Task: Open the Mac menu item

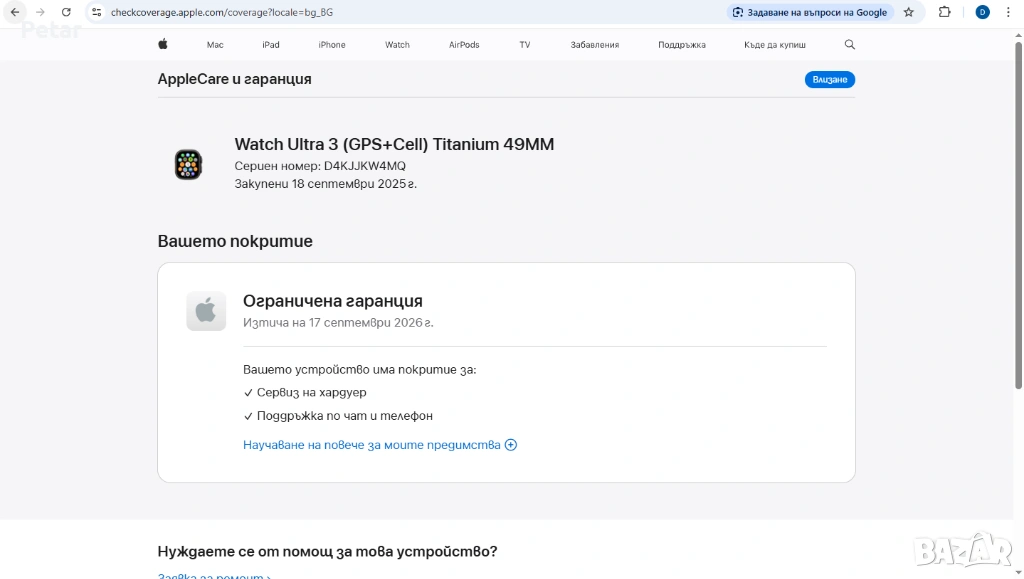Action: (x=215, y=45)
